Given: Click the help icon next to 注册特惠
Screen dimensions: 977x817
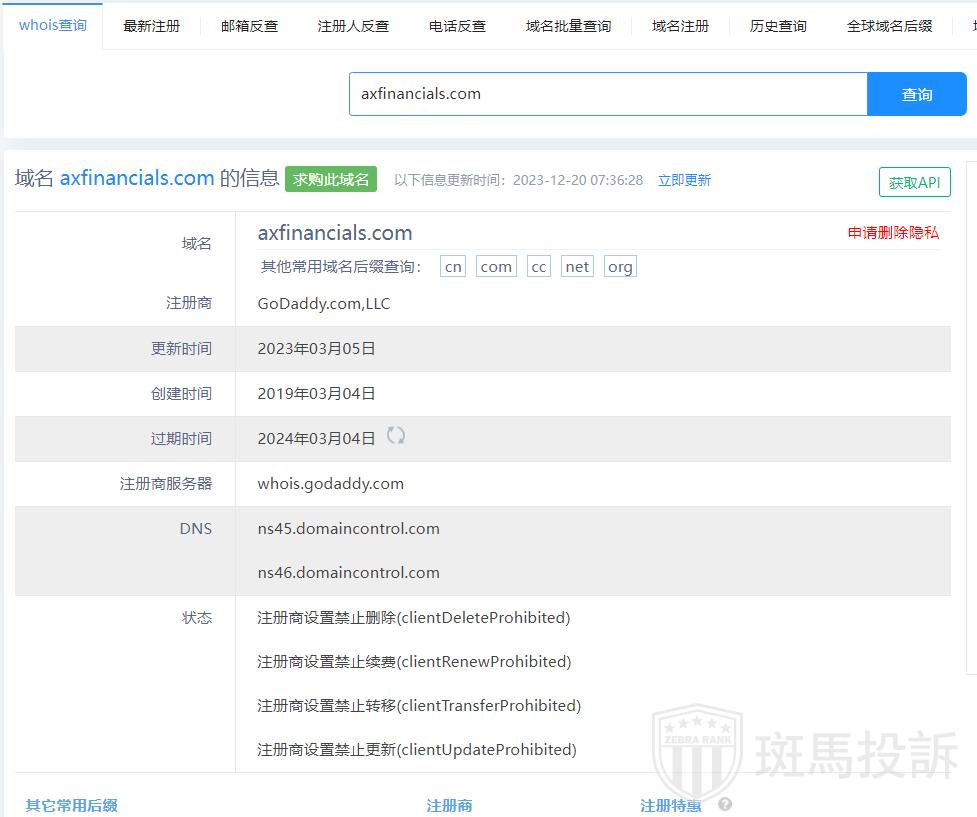Looking at the screenshot, I should click(x=725, y=804).
